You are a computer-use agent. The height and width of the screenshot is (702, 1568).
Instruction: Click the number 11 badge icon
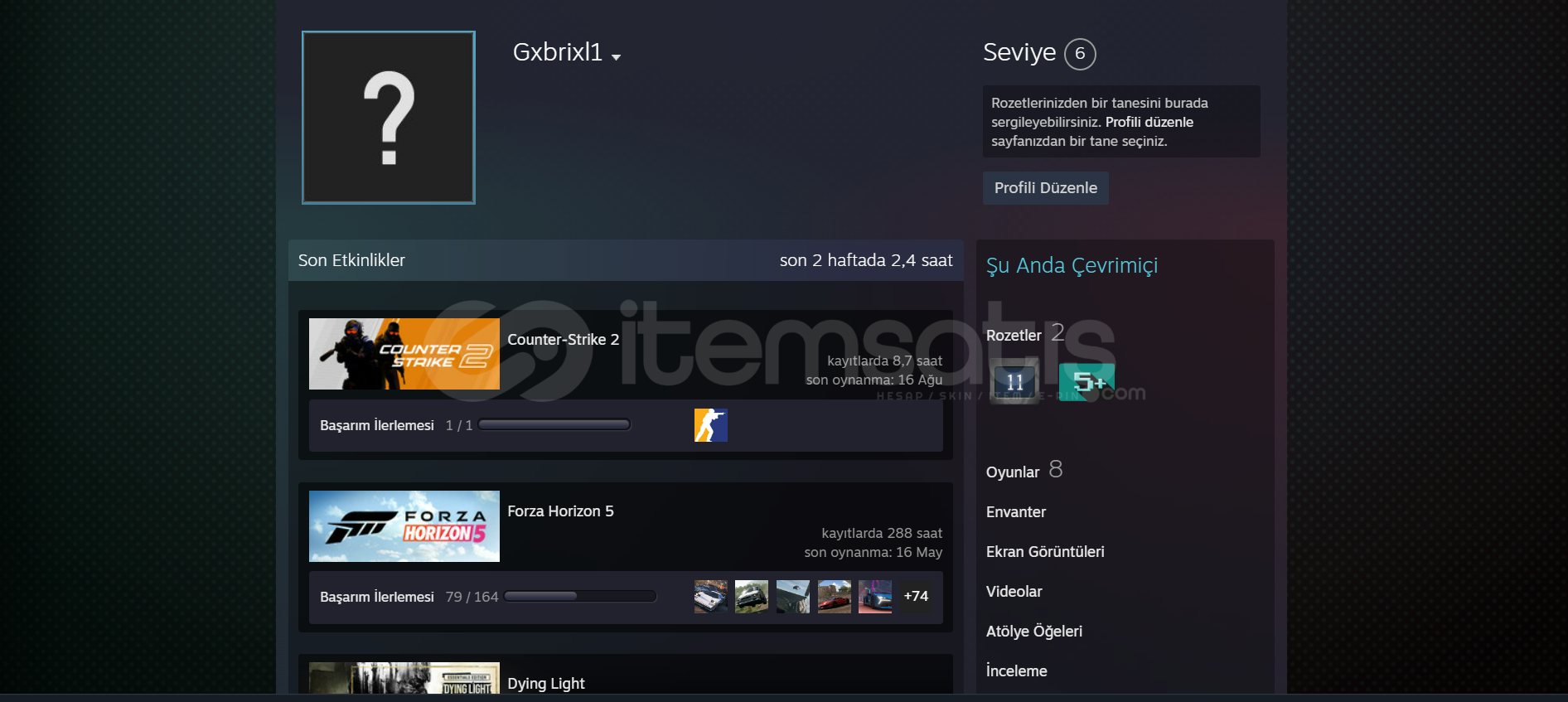click(1015, 381)
